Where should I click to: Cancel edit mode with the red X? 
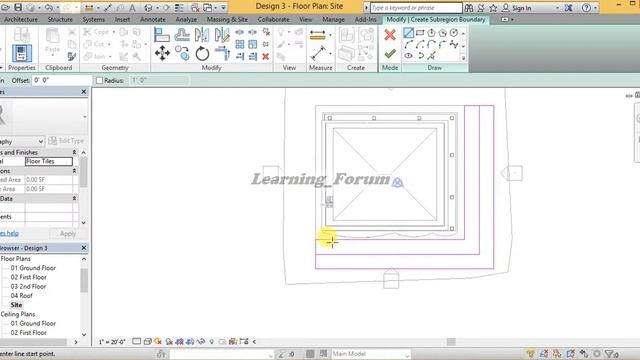tap(390, 35)
